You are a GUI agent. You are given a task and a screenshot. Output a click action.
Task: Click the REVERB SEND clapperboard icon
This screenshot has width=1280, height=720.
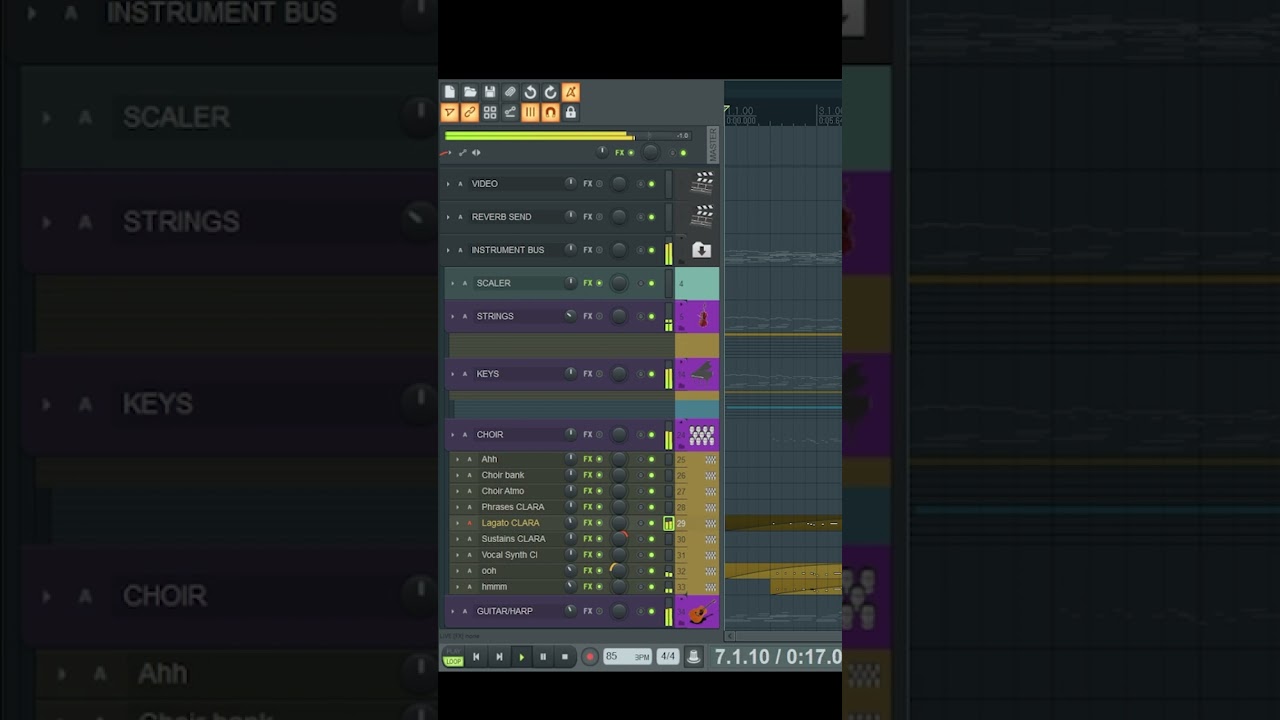tap(703, 216)
